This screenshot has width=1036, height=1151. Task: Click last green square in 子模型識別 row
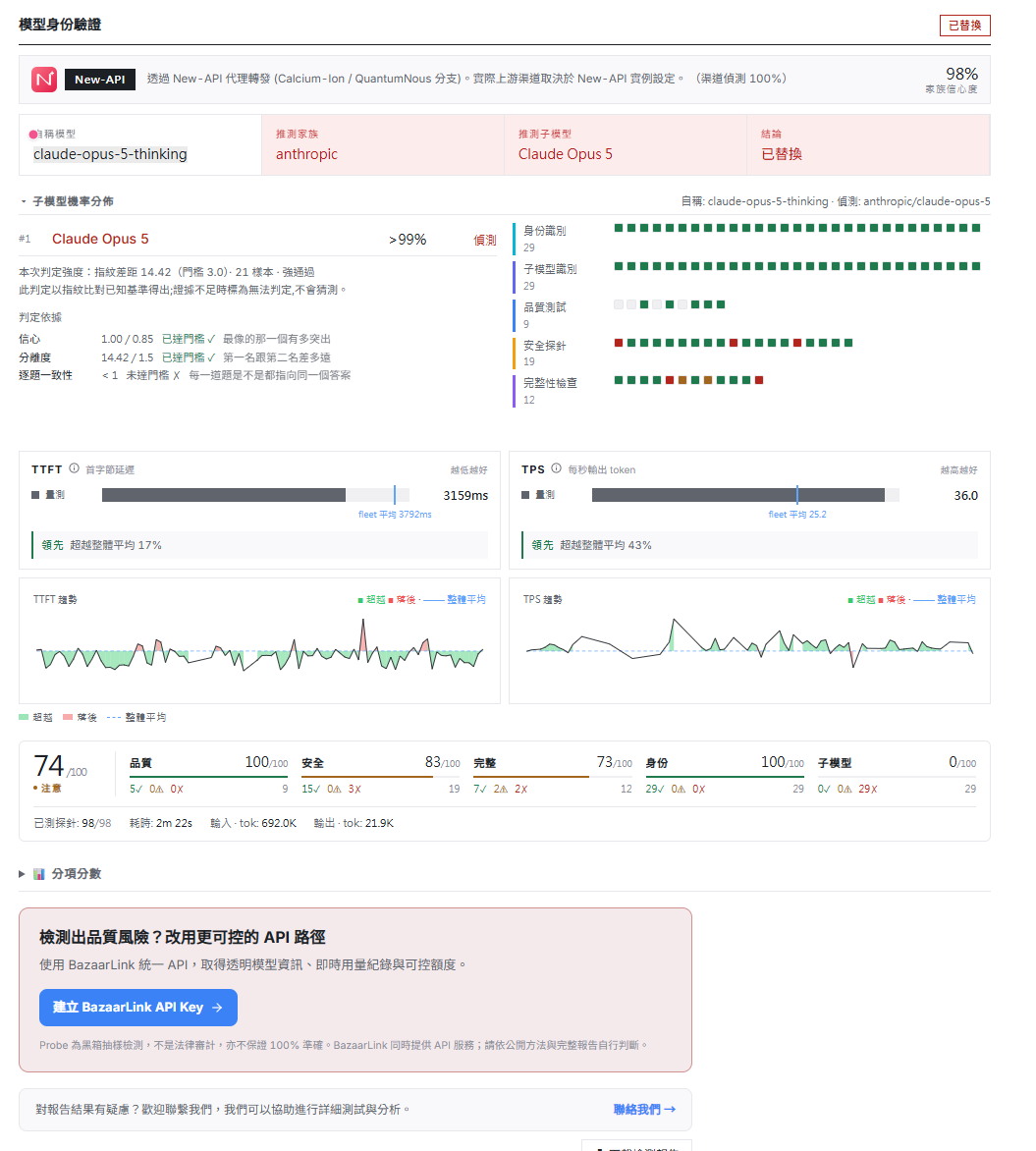tap(976, 266)
